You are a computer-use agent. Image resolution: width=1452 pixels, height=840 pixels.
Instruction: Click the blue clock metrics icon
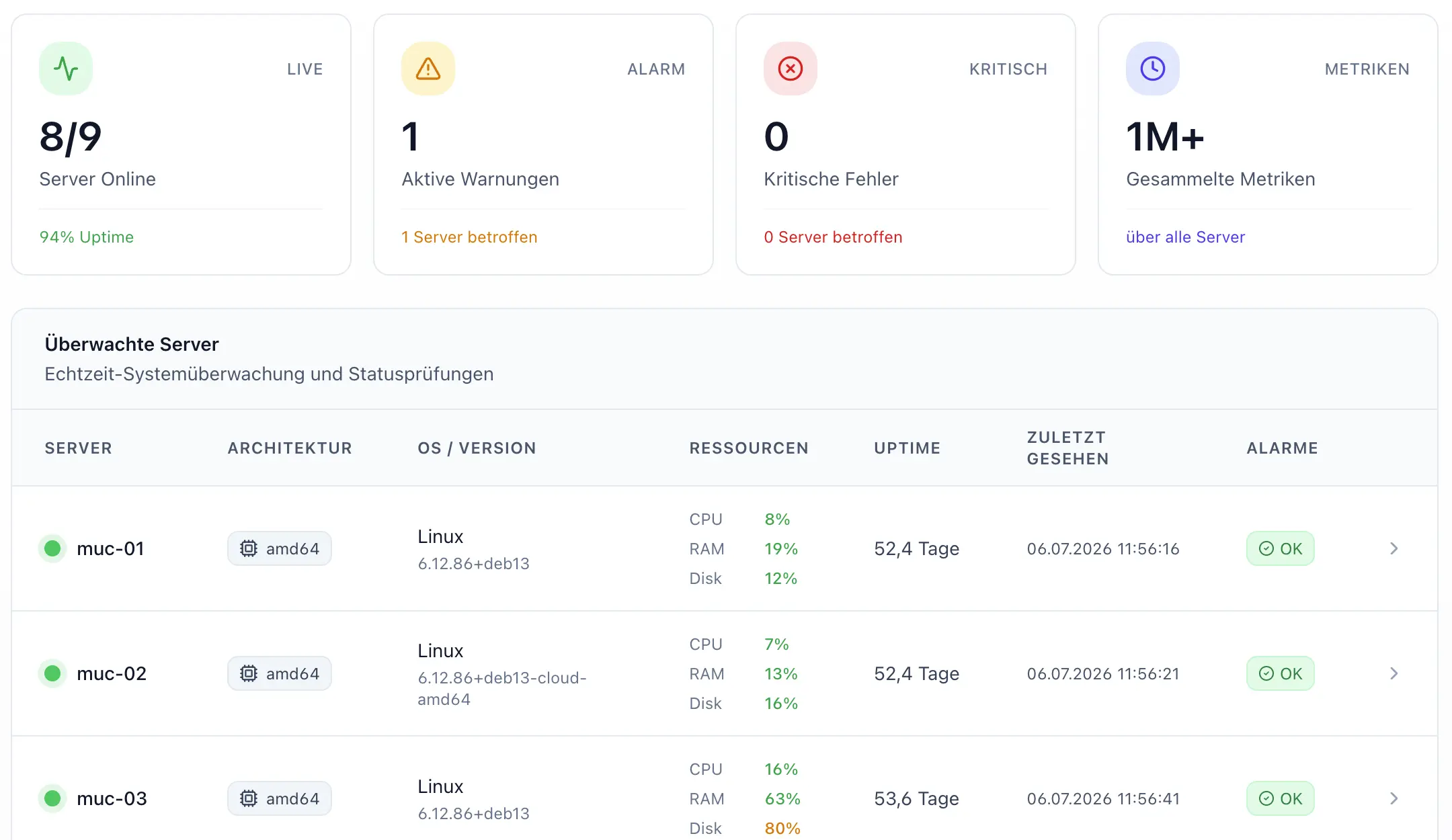[1153, 69]
